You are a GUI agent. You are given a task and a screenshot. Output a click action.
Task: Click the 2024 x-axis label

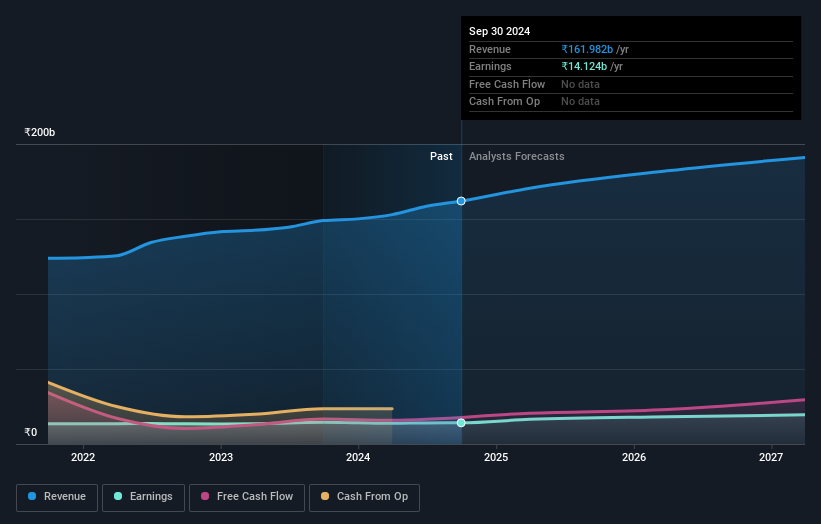pos(358,458)
